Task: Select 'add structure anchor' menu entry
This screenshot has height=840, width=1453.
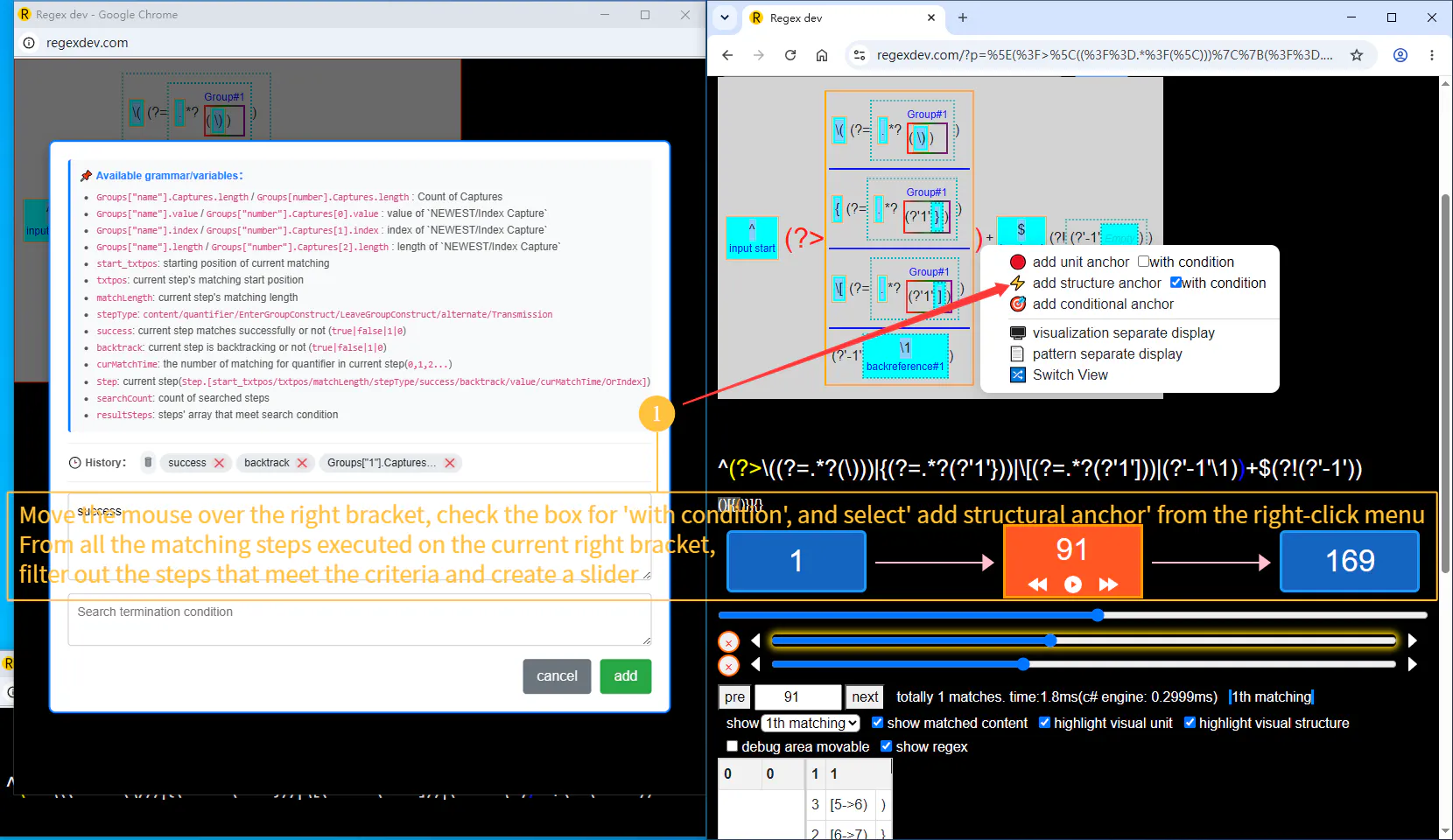Action: (x=1096, y=283)
